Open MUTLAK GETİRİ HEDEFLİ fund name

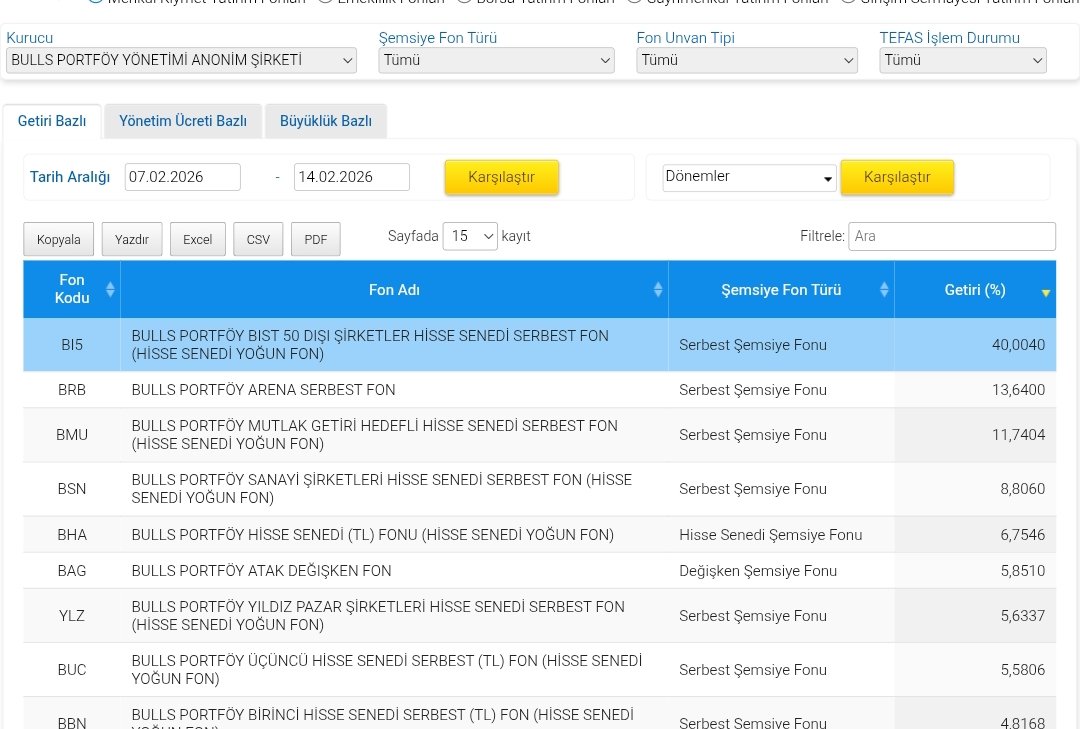tap(374, 435)
